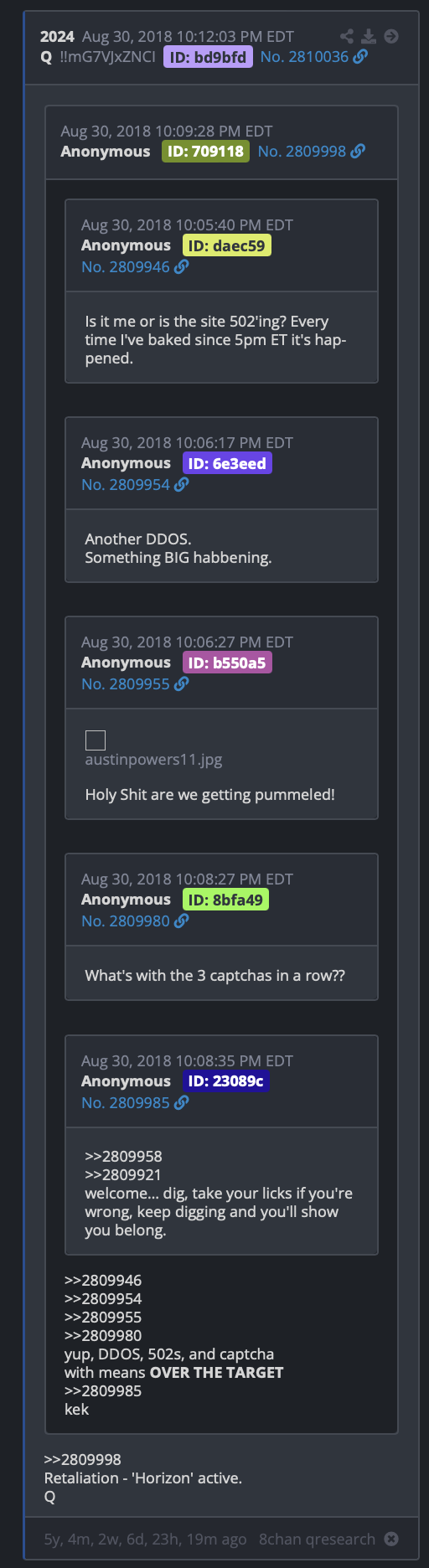429x1568 pixels.
Task: Select the purple ID: 6e3eed badge
Action: point(227,463)
